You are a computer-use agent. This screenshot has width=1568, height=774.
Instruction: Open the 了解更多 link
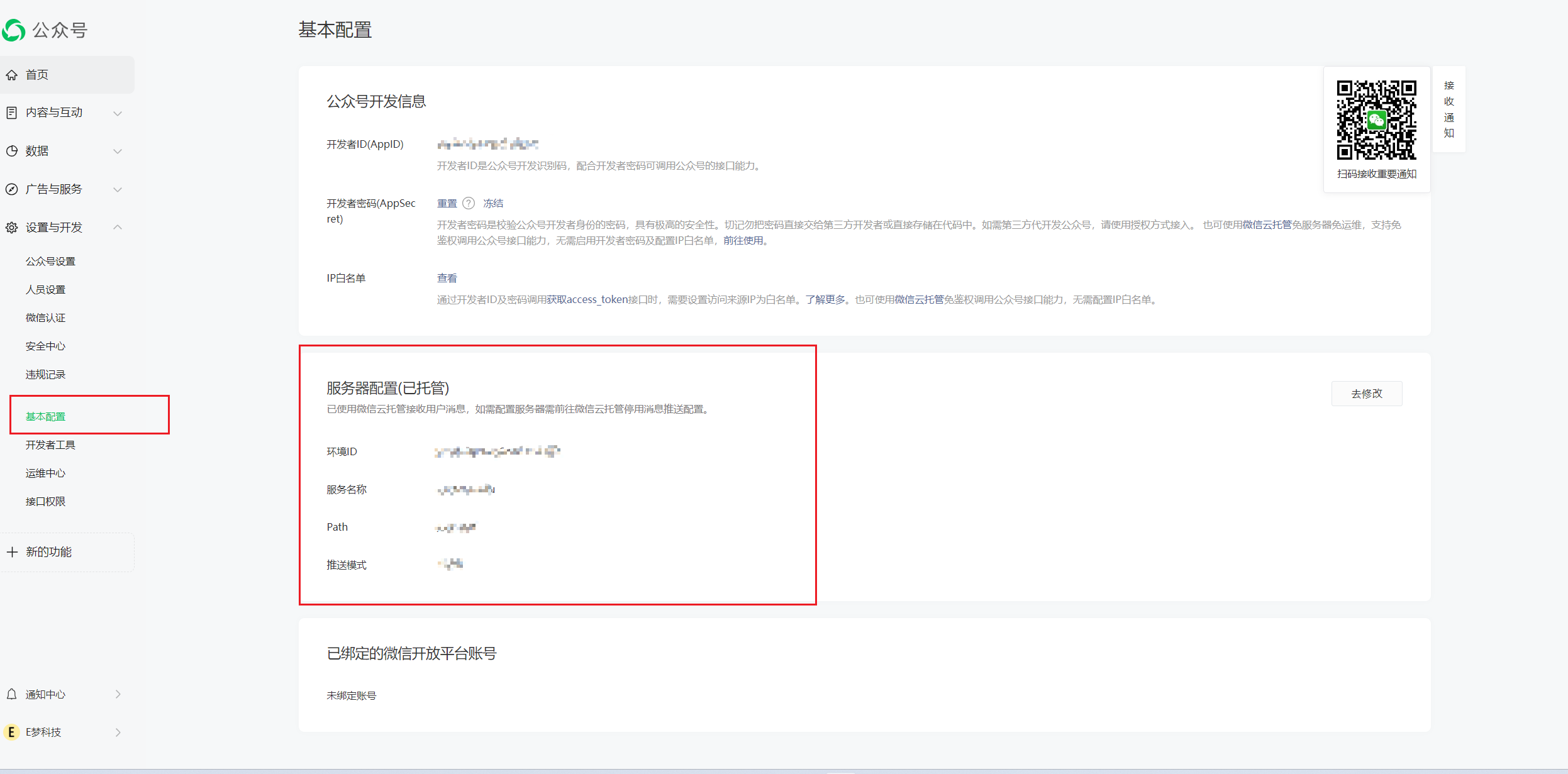tap(825, 300)
